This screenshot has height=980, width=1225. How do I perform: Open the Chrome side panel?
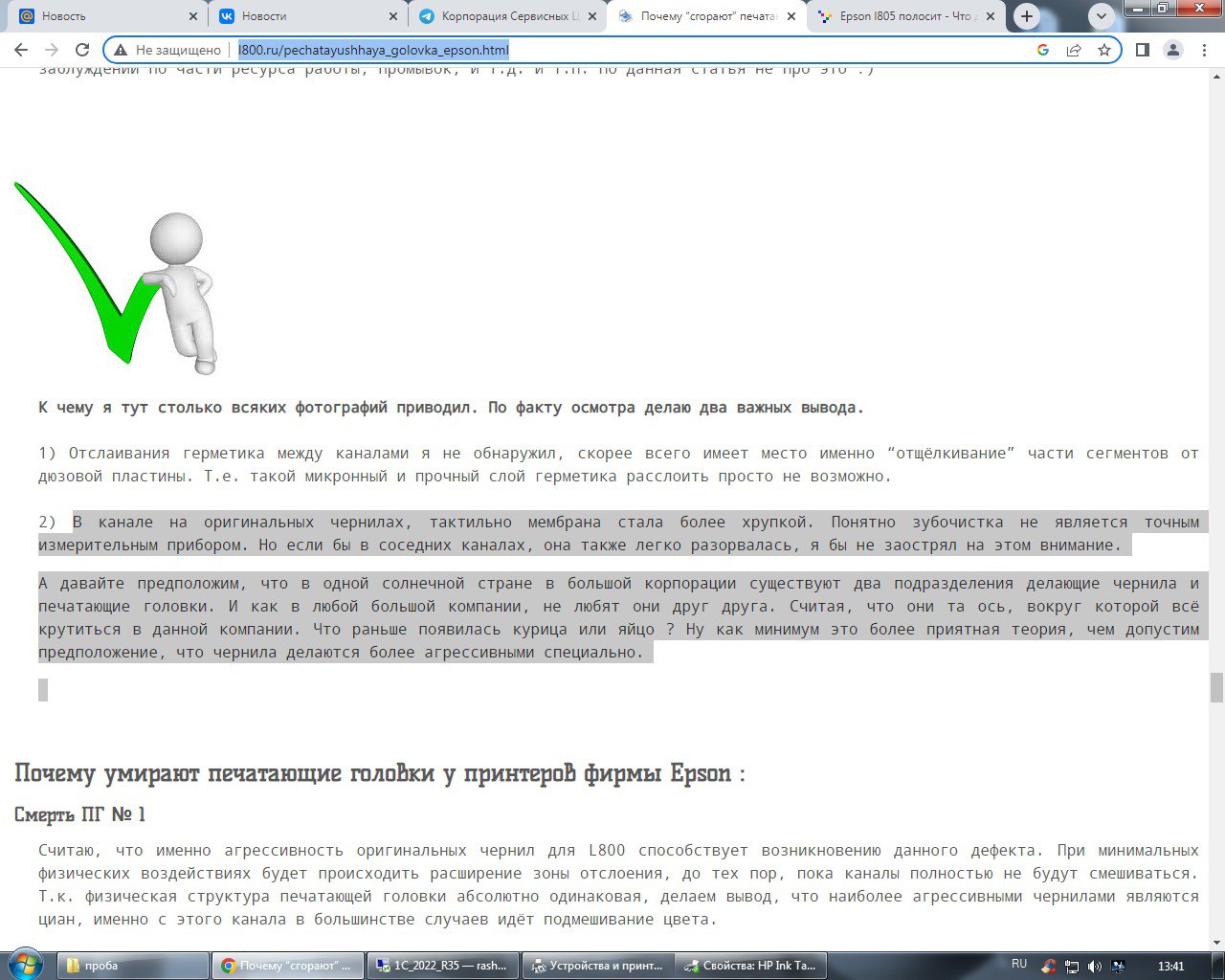coord(1142,50)
